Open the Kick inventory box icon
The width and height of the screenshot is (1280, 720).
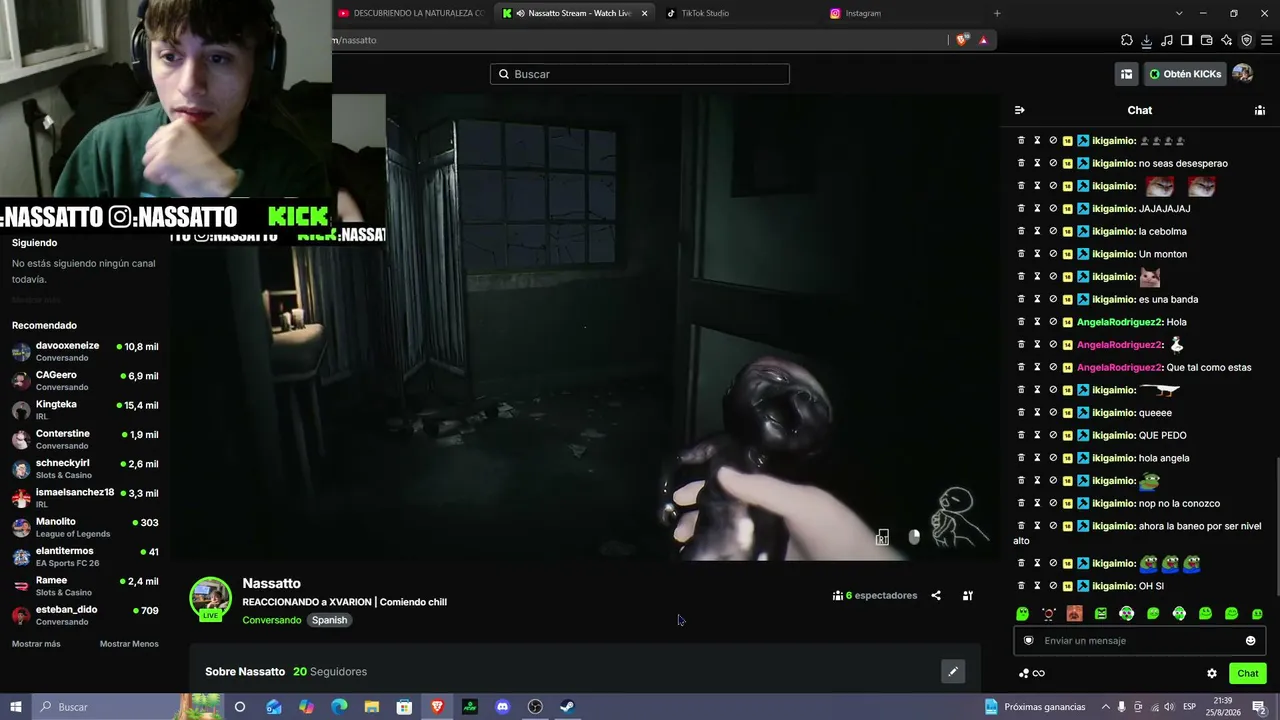[1126, 74]
